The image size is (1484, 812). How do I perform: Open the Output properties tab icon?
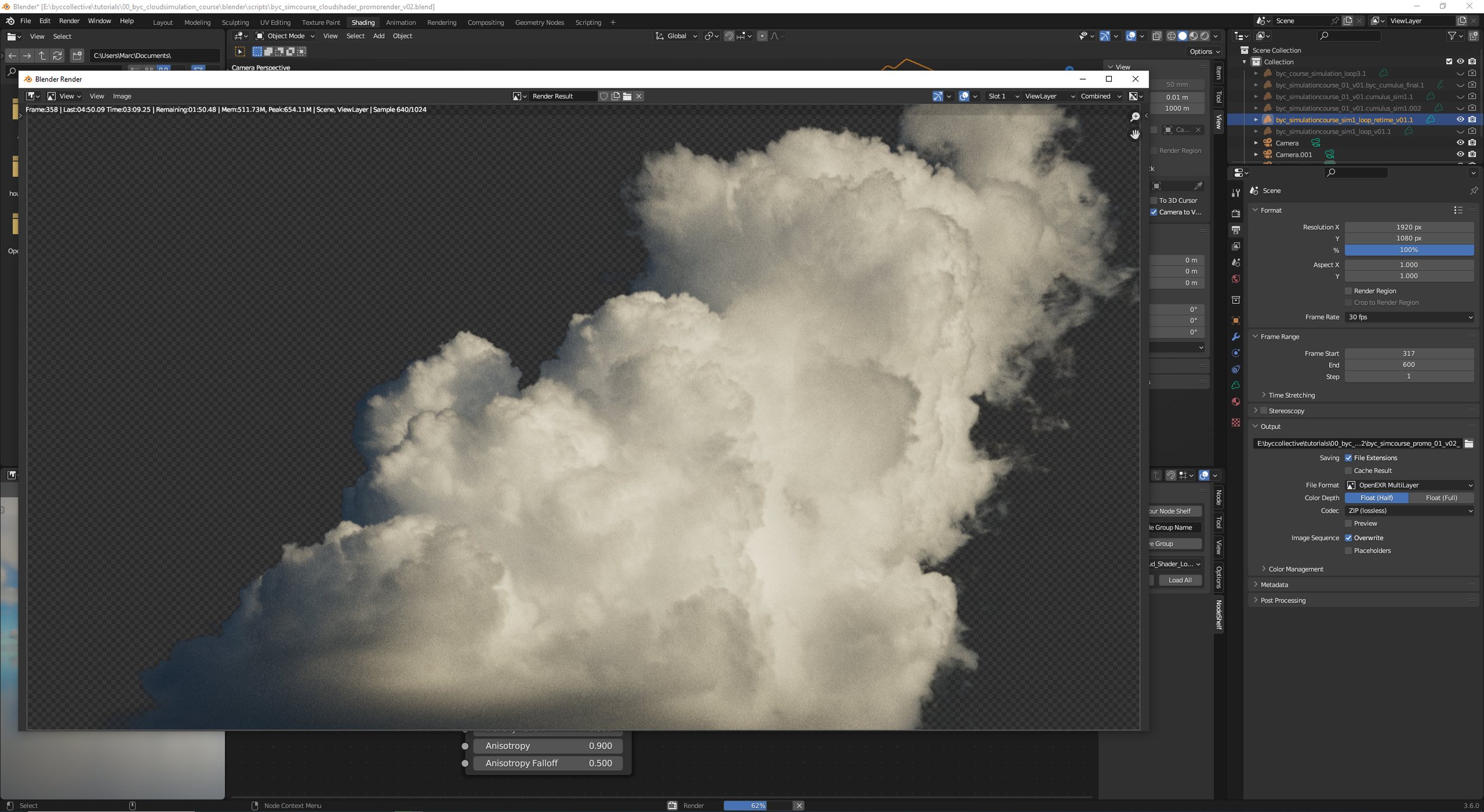click(x=1236, y=230)
